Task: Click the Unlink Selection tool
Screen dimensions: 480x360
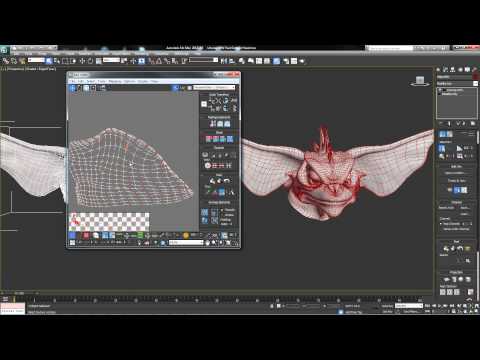Action: coord(14,61)
